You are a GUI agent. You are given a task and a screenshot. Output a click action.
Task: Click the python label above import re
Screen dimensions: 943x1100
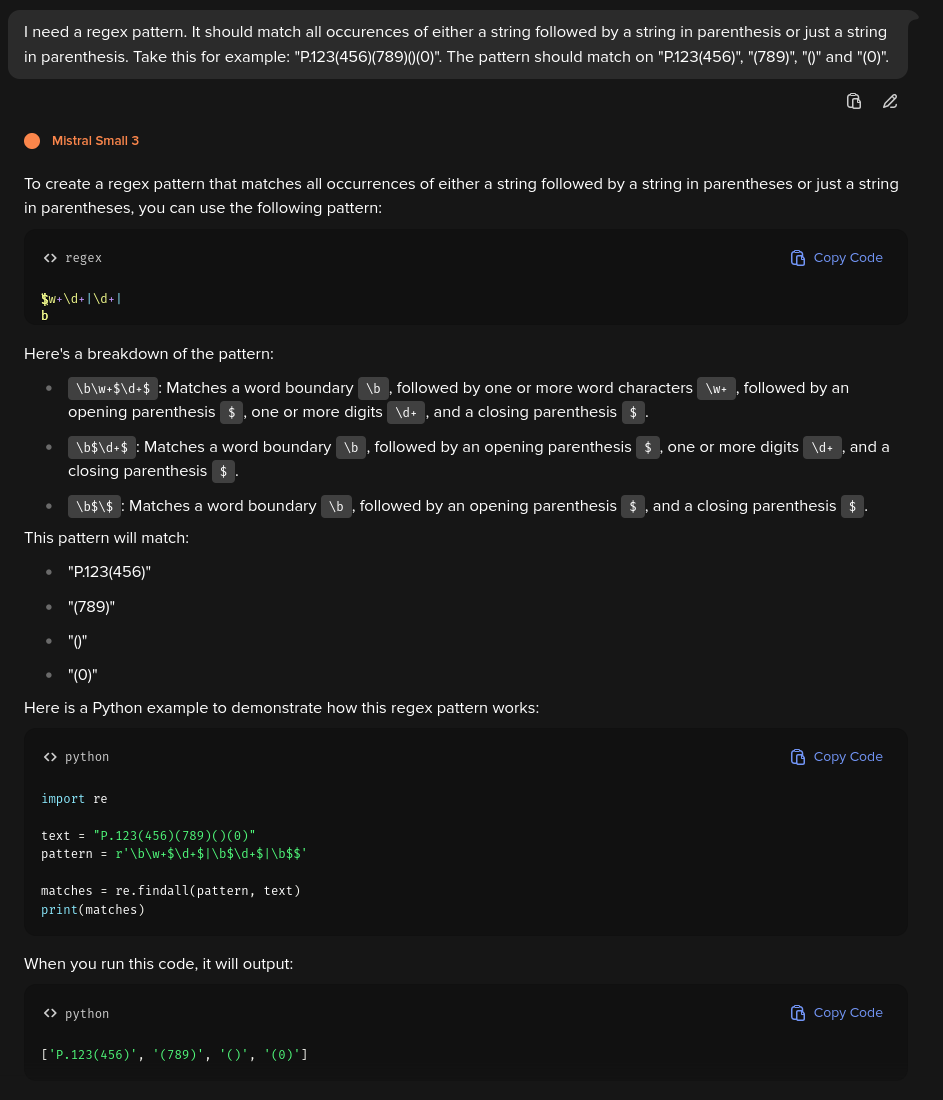click(87, 757)
